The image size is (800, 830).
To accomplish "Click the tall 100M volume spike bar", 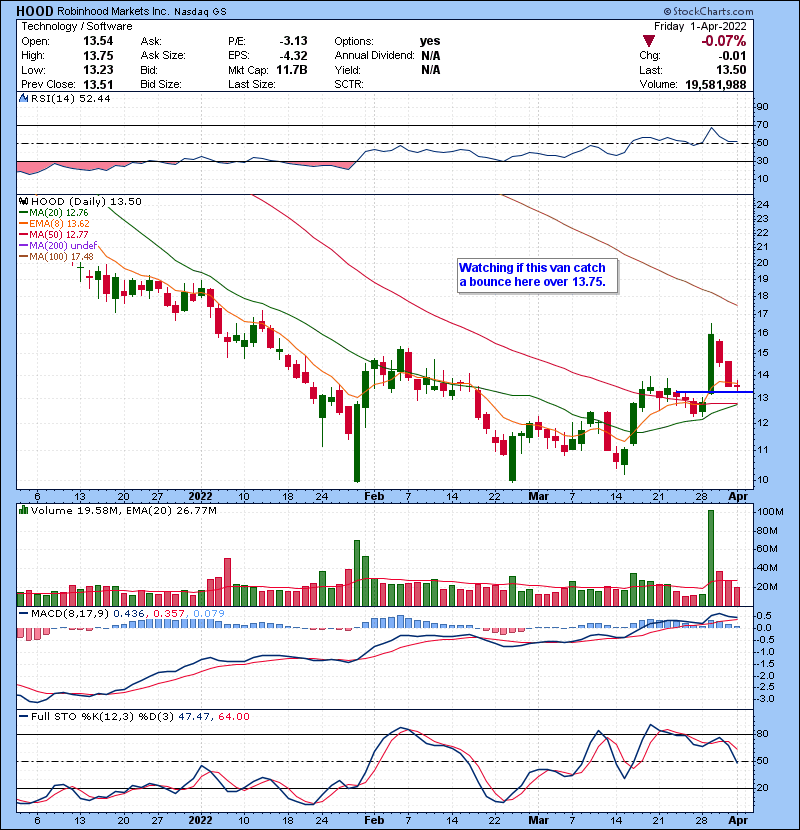I will pyautogui.click(x=711, y=558).
